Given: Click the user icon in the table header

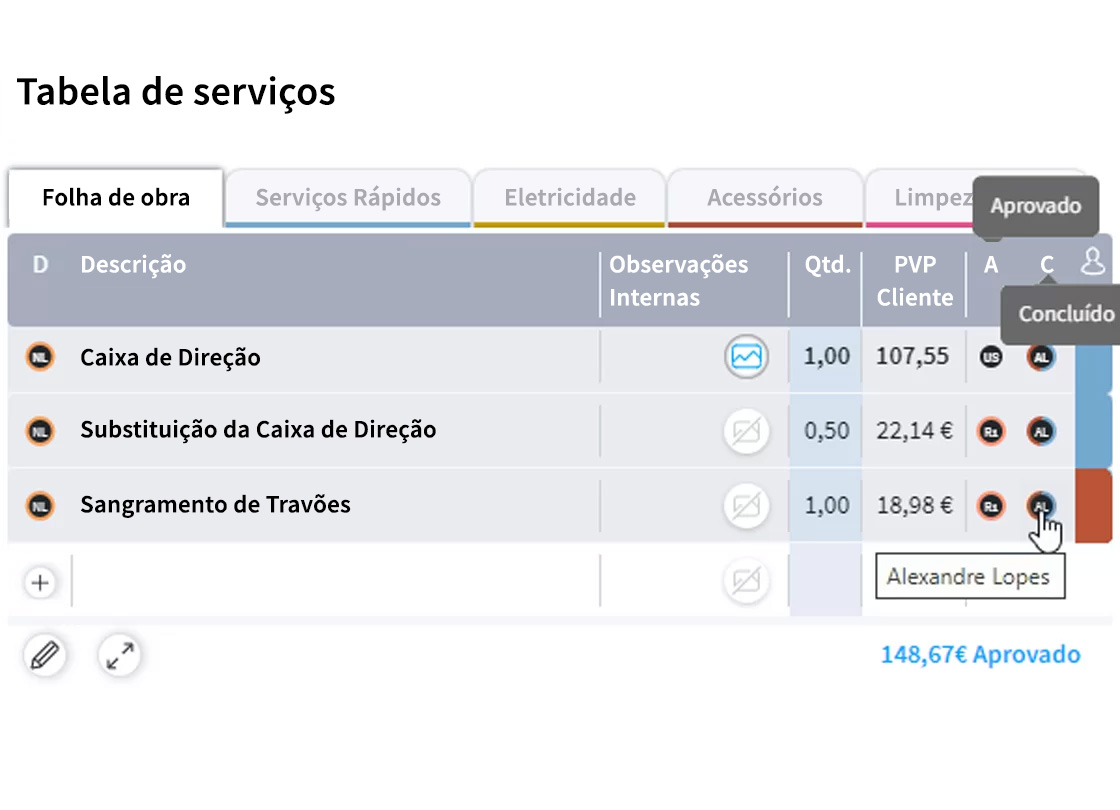Looking at the screenshot, I should point(1092,263).
